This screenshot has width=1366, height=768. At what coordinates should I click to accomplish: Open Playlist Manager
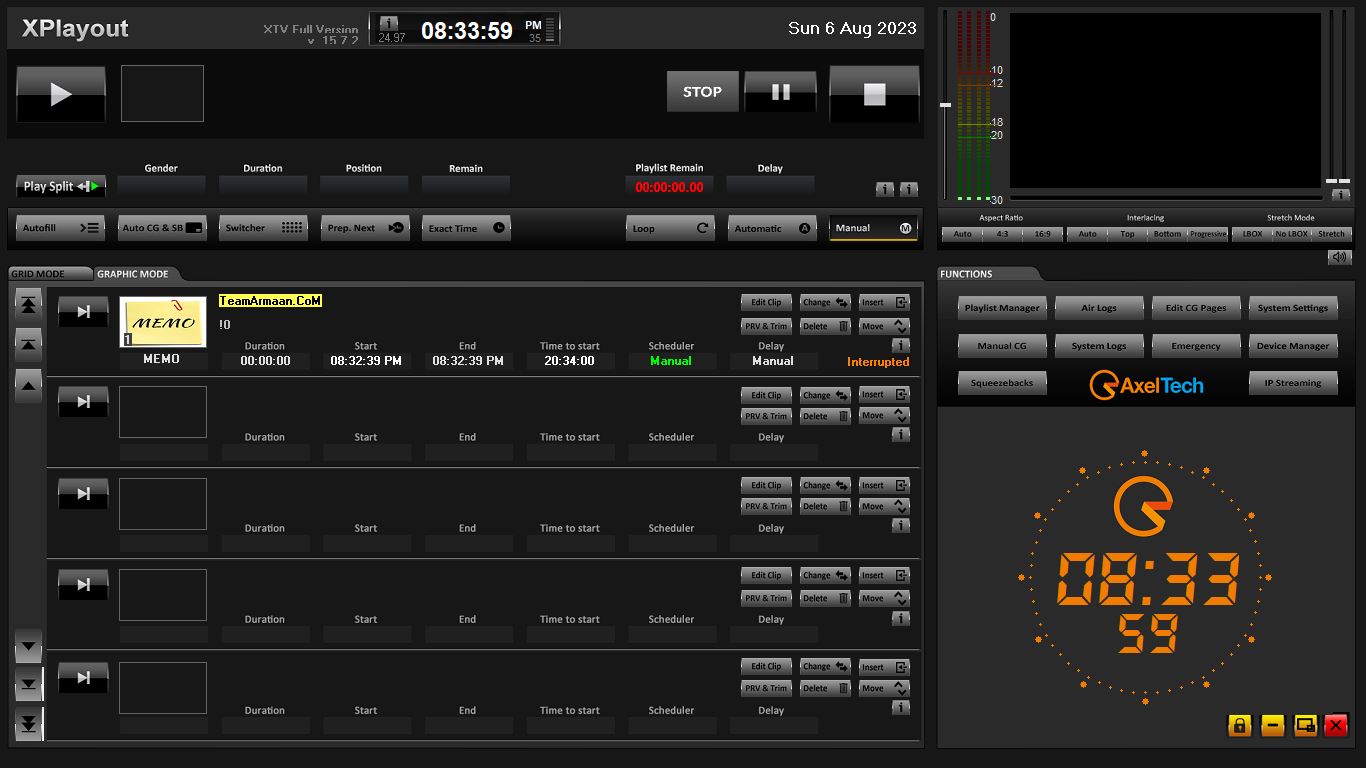[1002, 308]
